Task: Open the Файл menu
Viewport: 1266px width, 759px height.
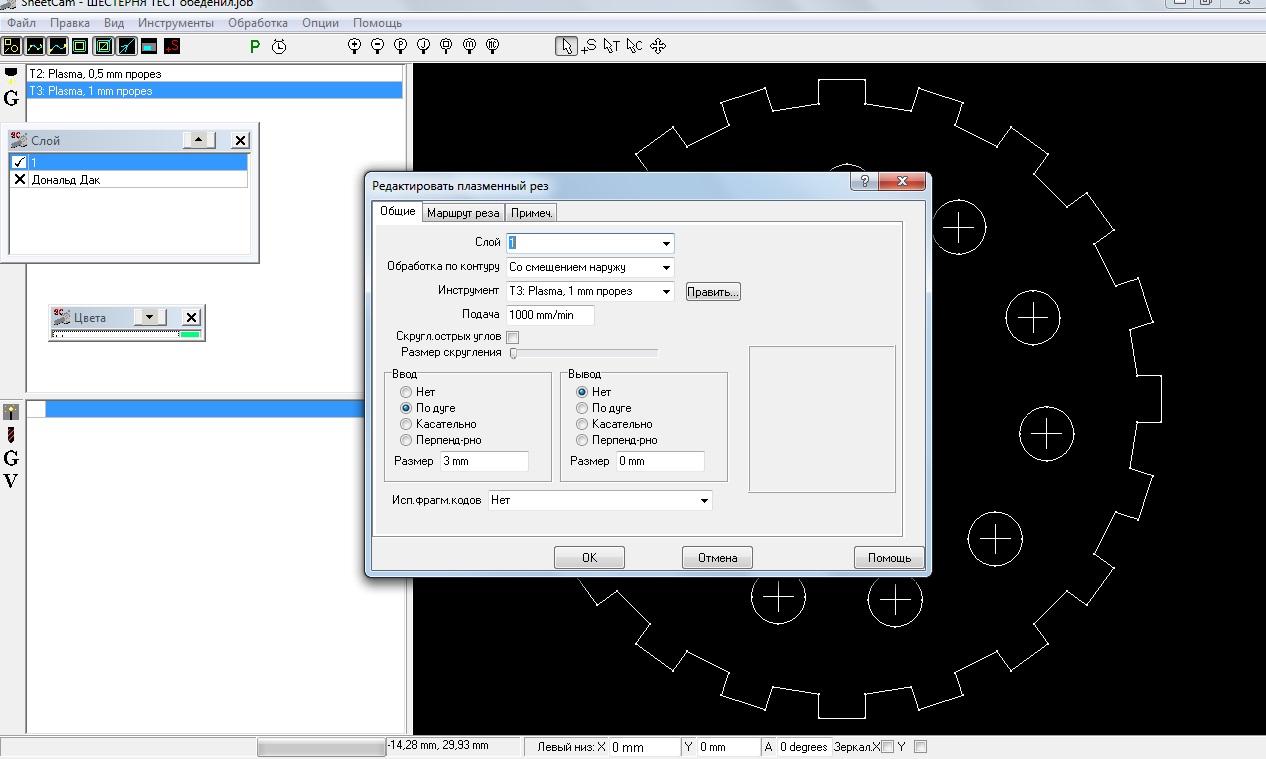Action: 21,22
